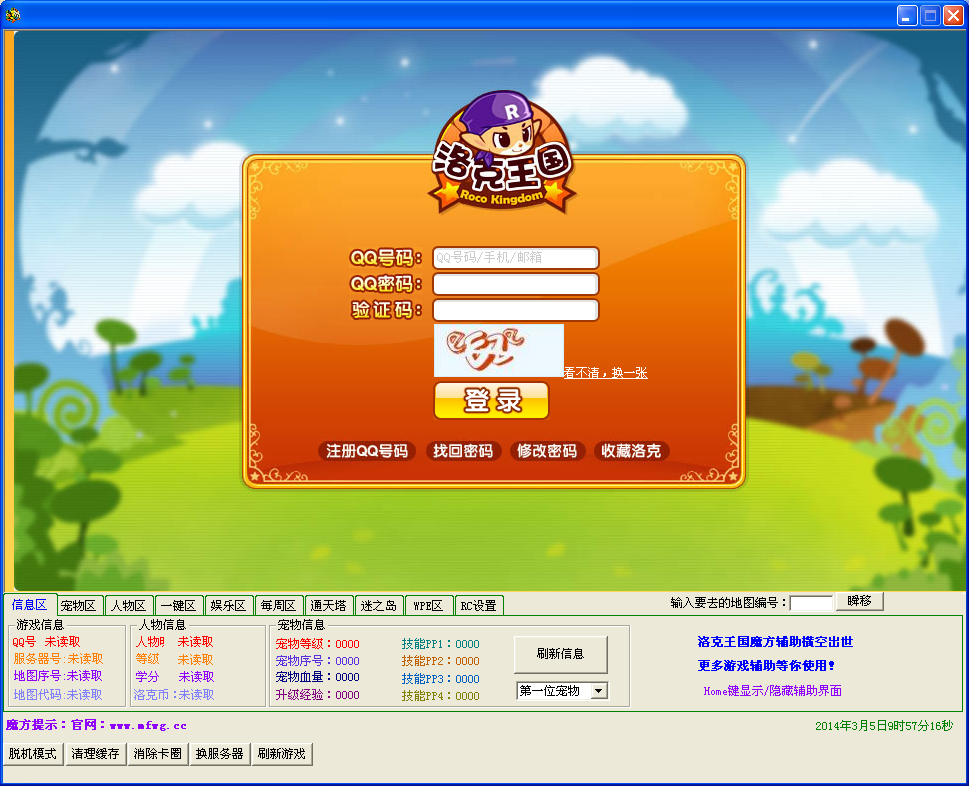
Task: Switch to the 每周区 tab
Action: (x=278, y=606)
